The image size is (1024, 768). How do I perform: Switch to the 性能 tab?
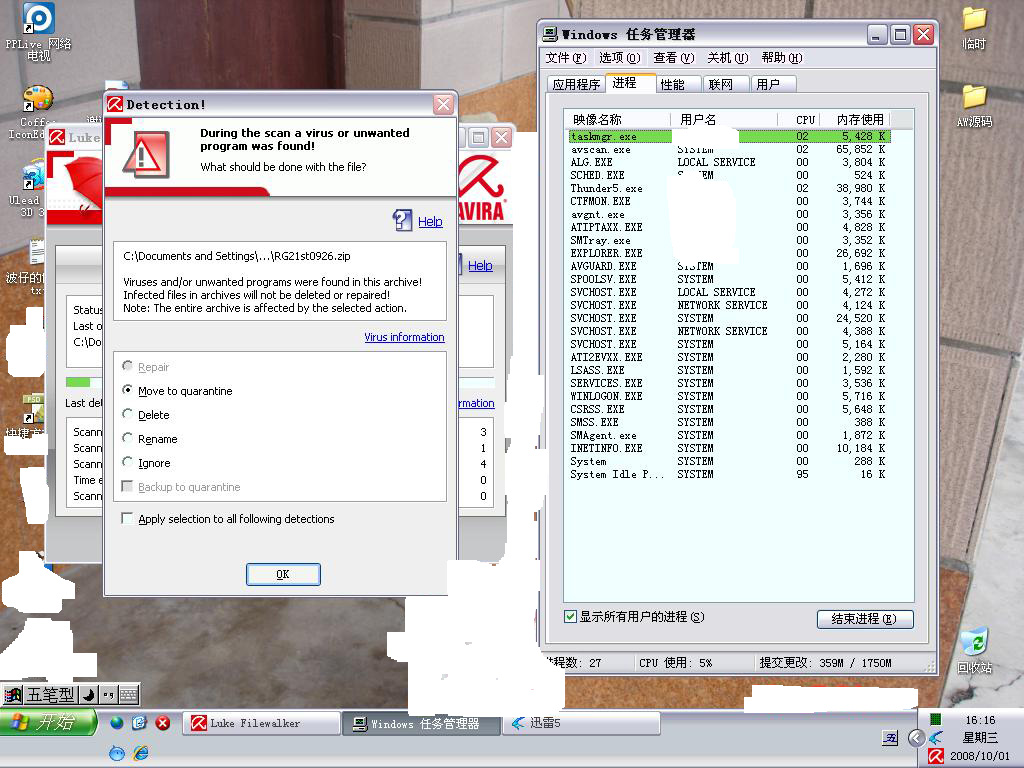tap(673, 84)
